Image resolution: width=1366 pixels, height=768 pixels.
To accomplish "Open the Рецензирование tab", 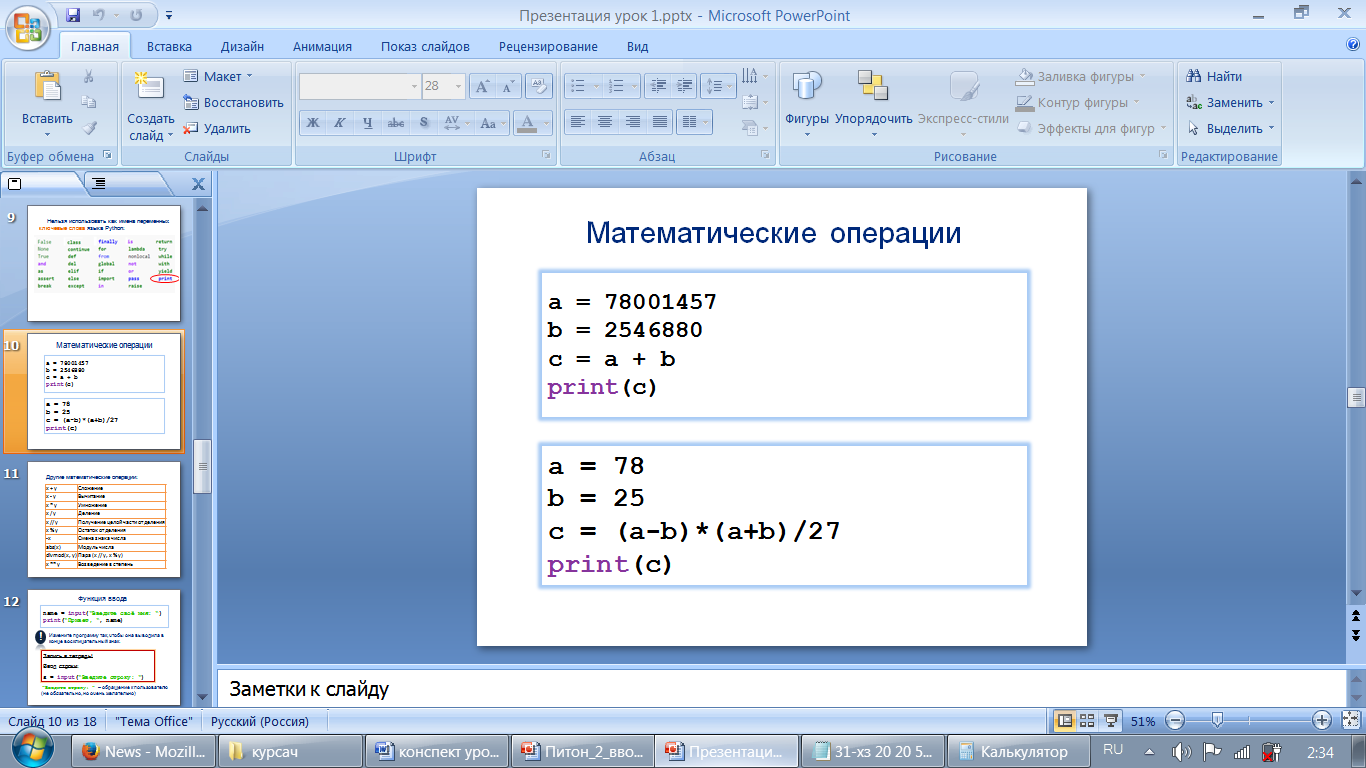I will (x=548, y=46).
